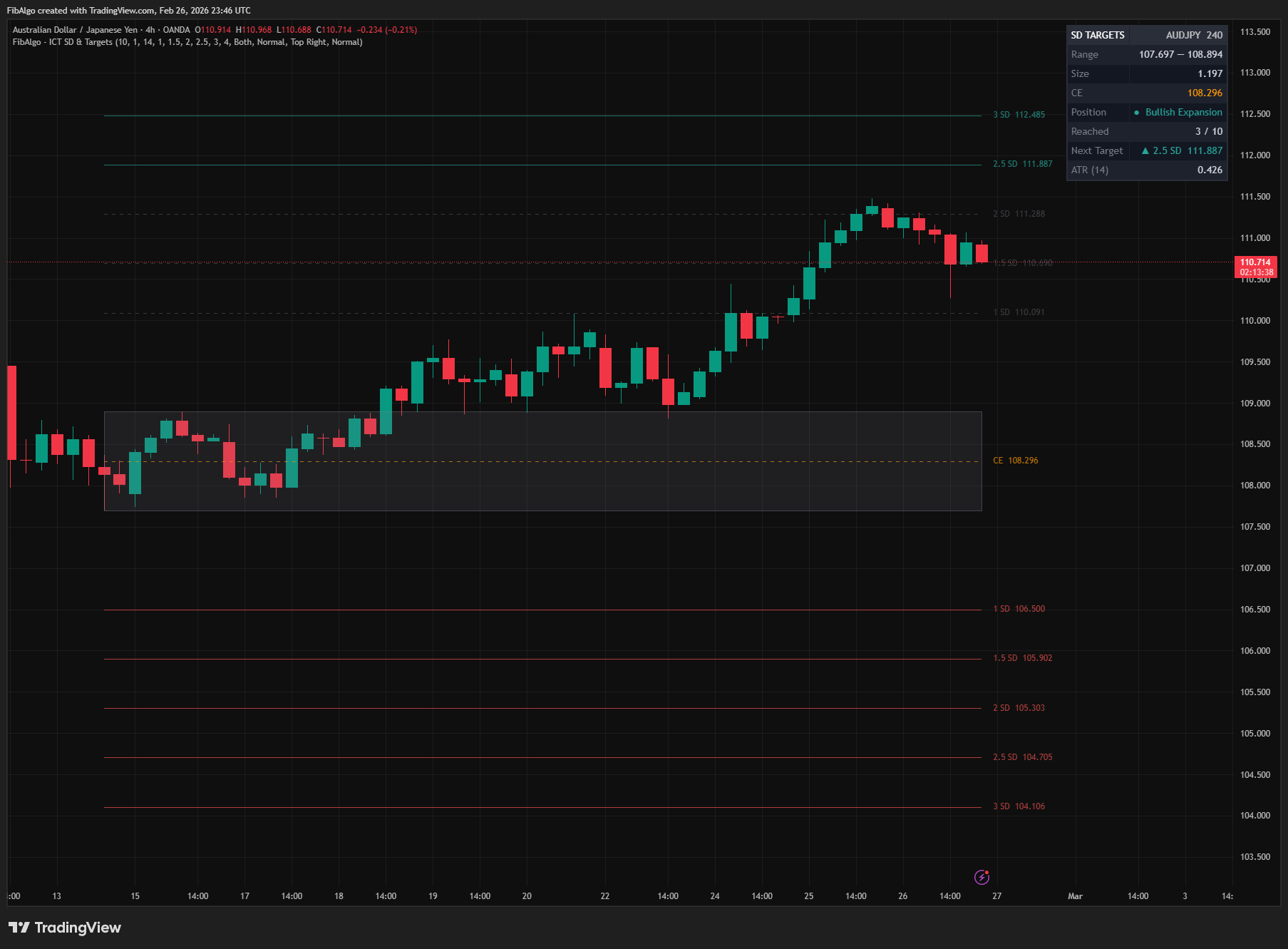Click the Mar label on time axis
This screenshot has width=1288, height=949.
[1076, 896]
